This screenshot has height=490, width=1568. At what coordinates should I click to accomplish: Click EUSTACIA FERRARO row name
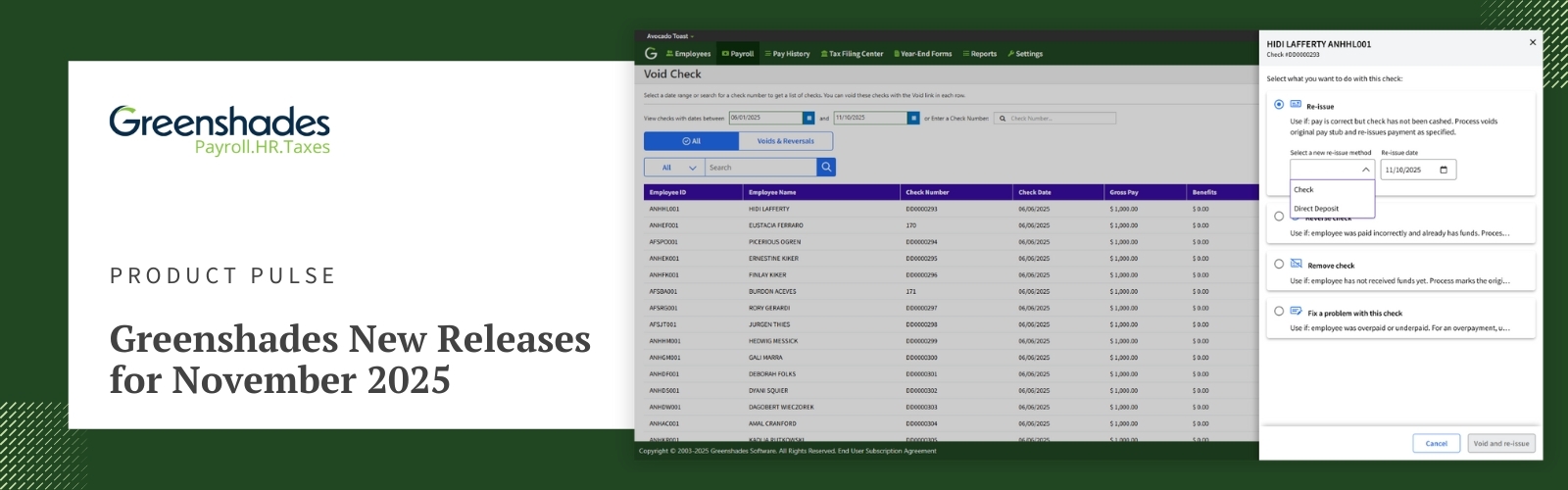[776, 225]
